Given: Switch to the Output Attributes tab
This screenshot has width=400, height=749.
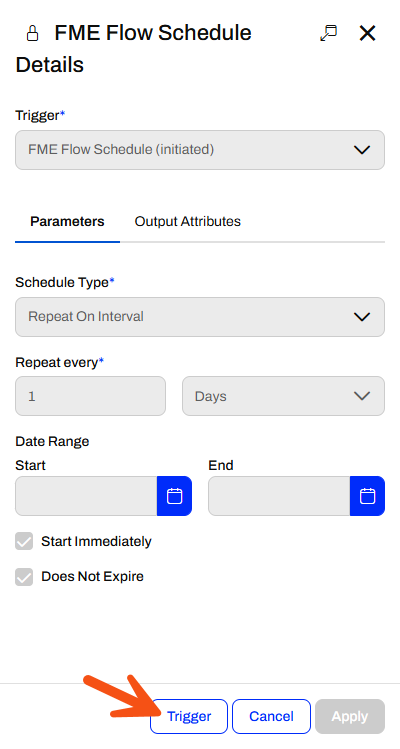Looking at the screenshot, I should coord(187,222).
